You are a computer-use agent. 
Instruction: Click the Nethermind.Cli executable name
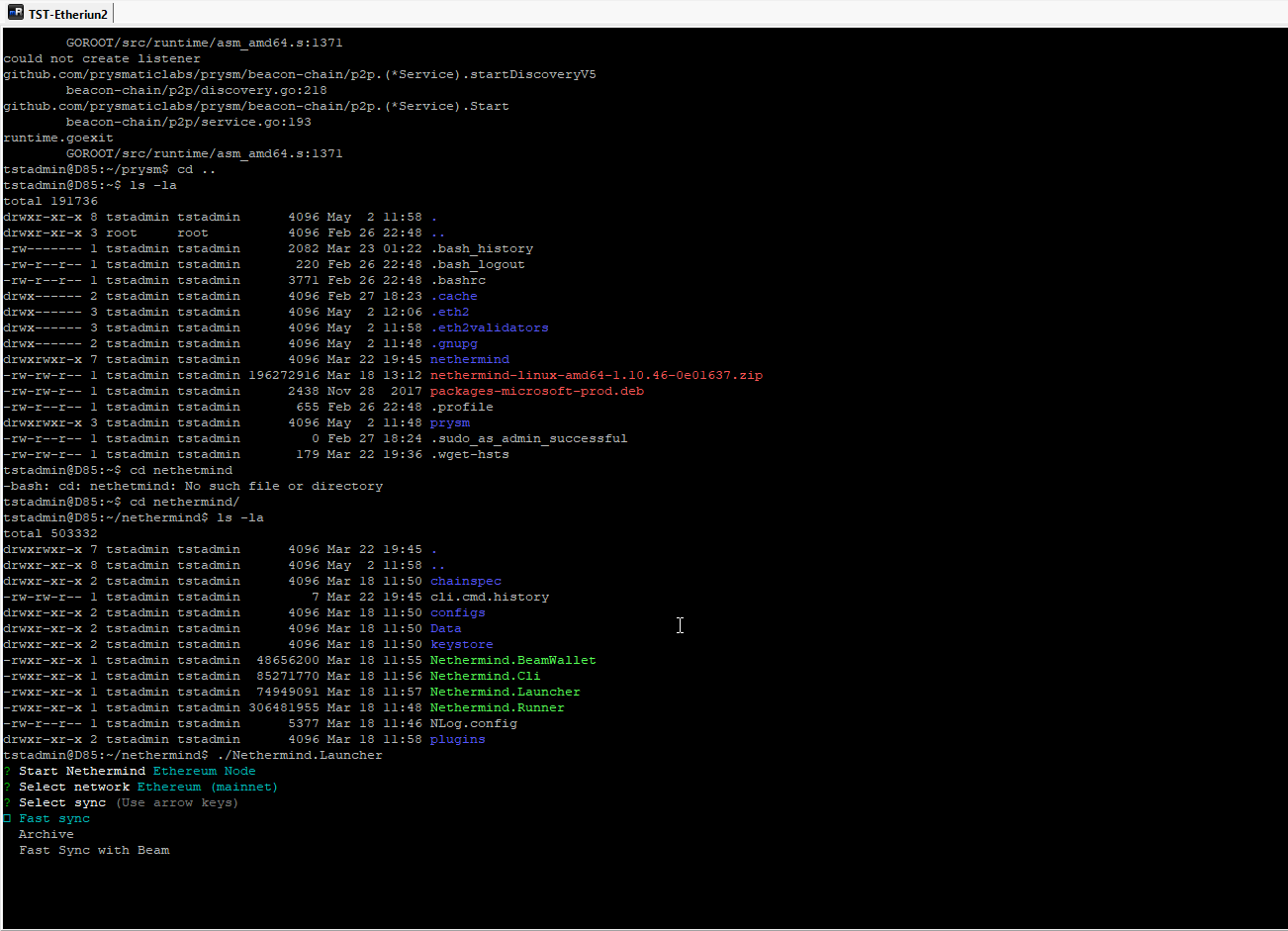click(485, 676)
